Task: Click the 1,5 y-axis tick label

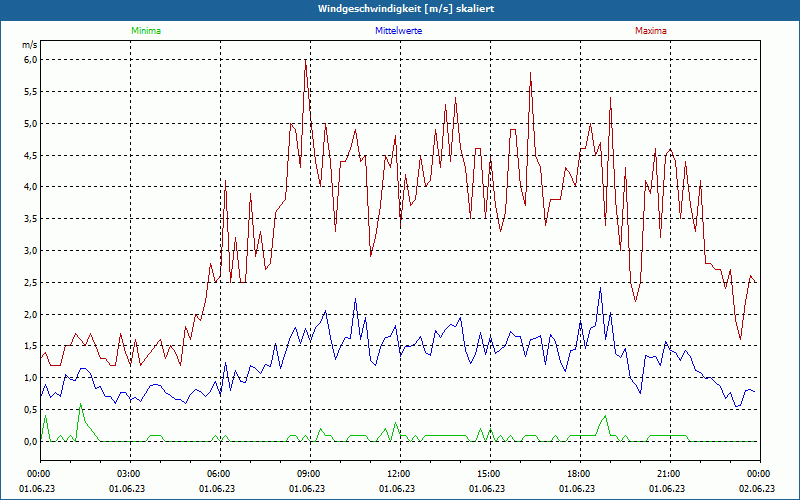Action: point(30,346)
